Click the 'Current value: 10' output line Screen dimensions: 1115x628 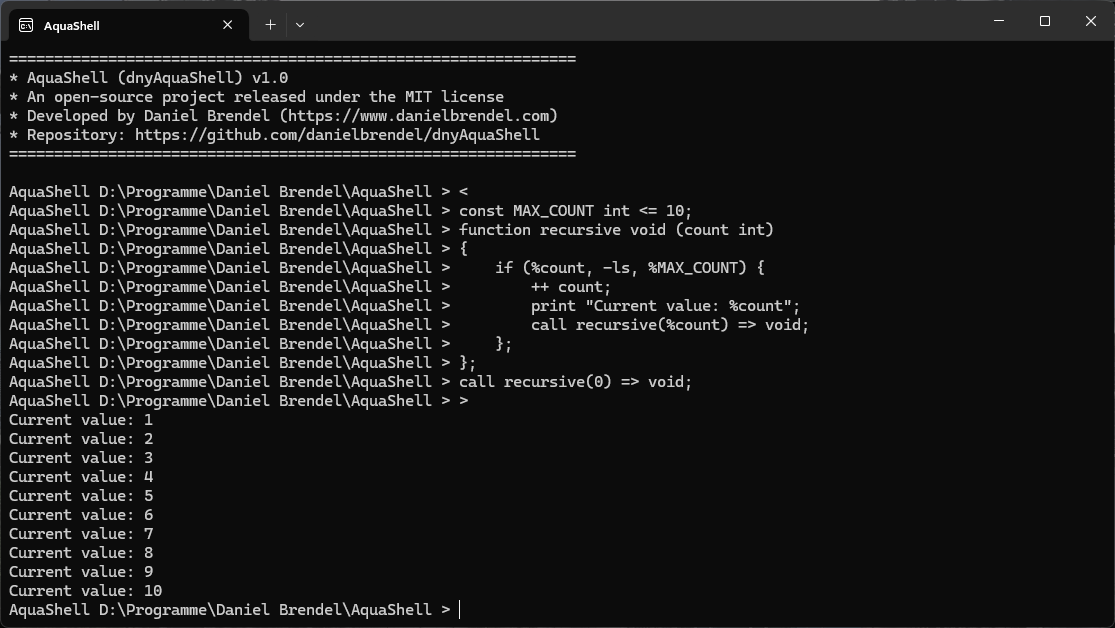point(85,591)
